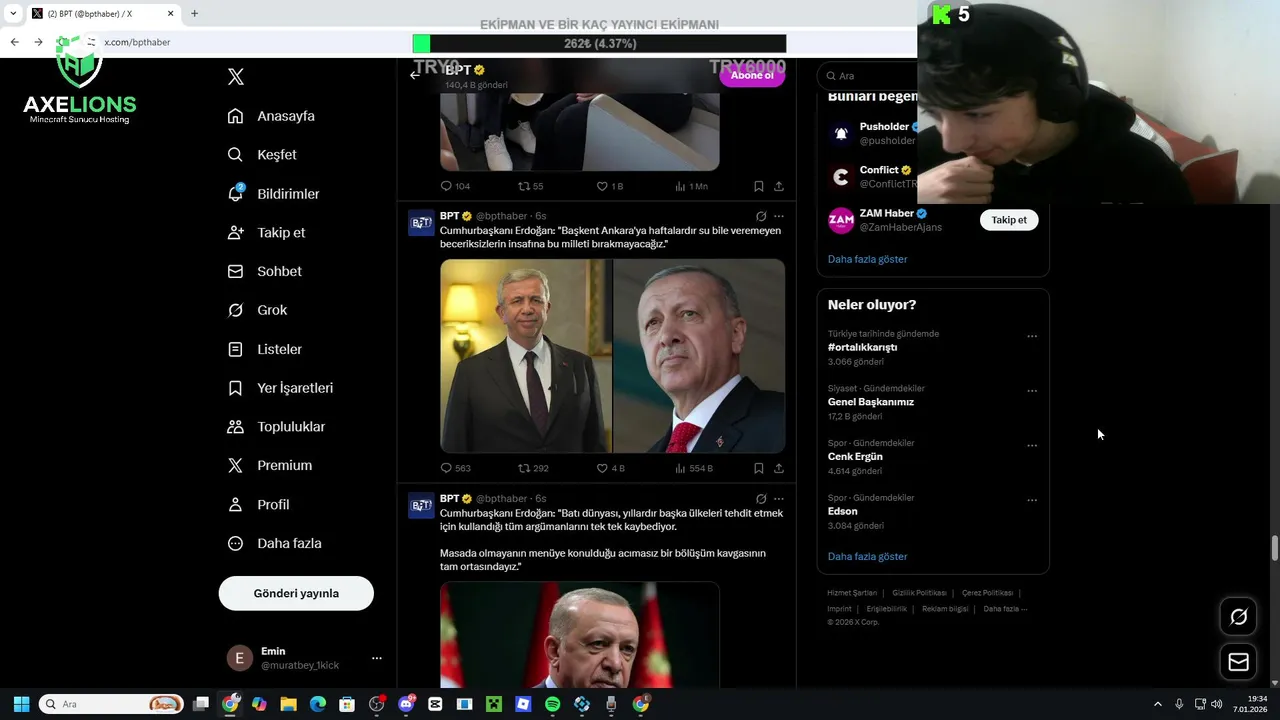
Task: Click the Abone ol button
Action: tap(752, 75)
